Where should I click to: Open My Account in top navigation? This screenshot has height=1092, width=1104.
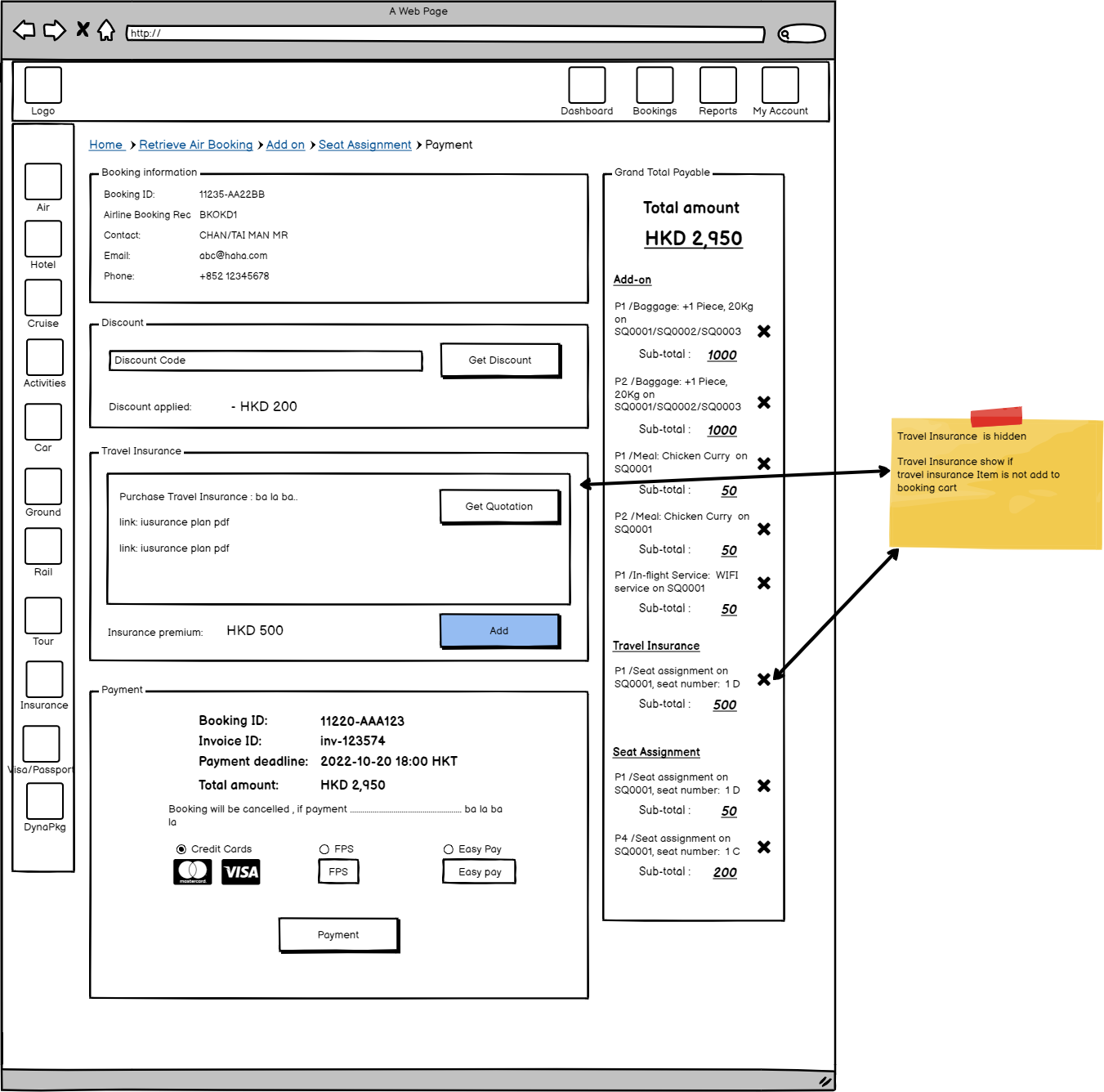point(780,86)
